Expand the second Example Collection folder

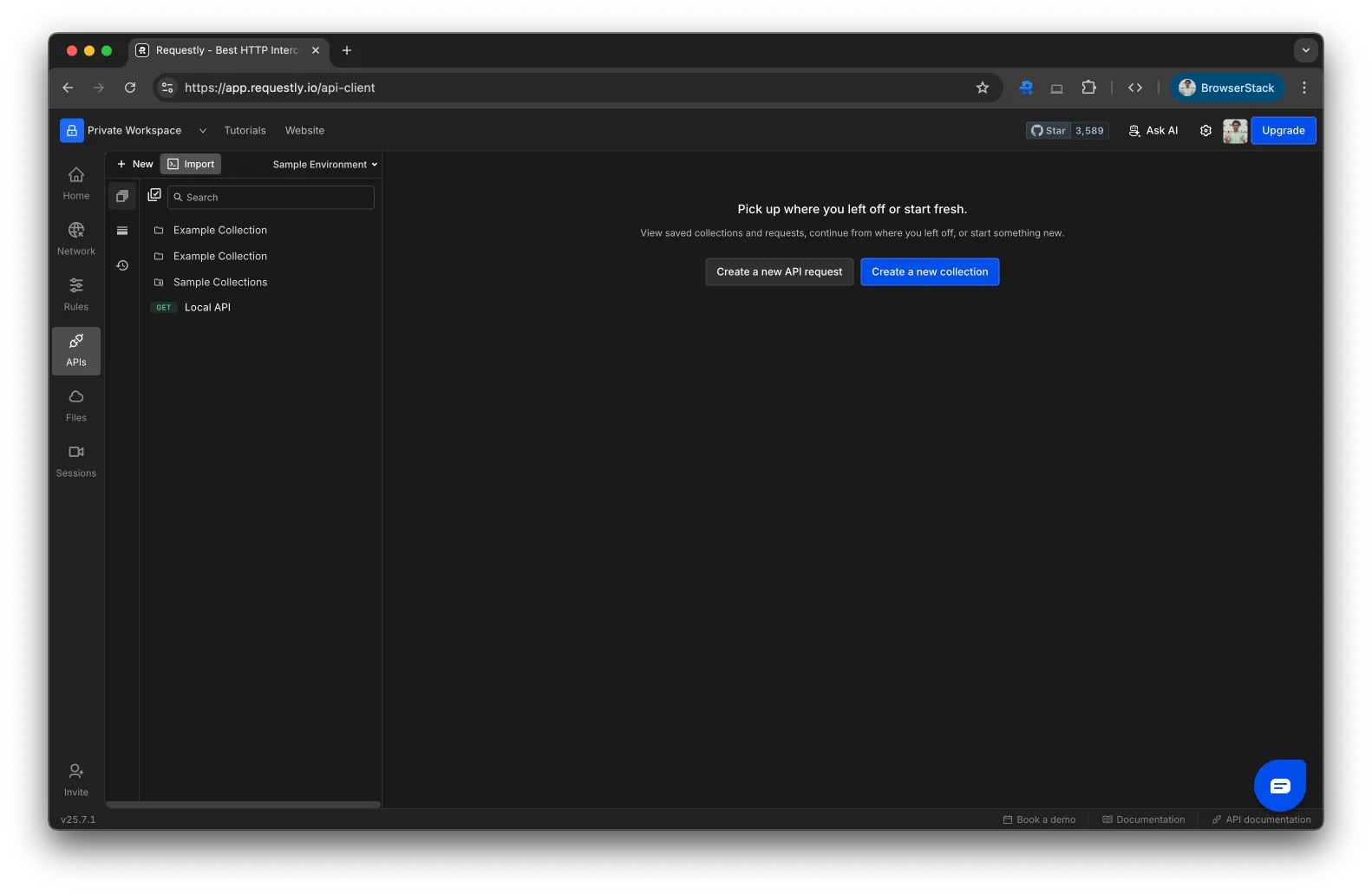click(x=260, y=257)
